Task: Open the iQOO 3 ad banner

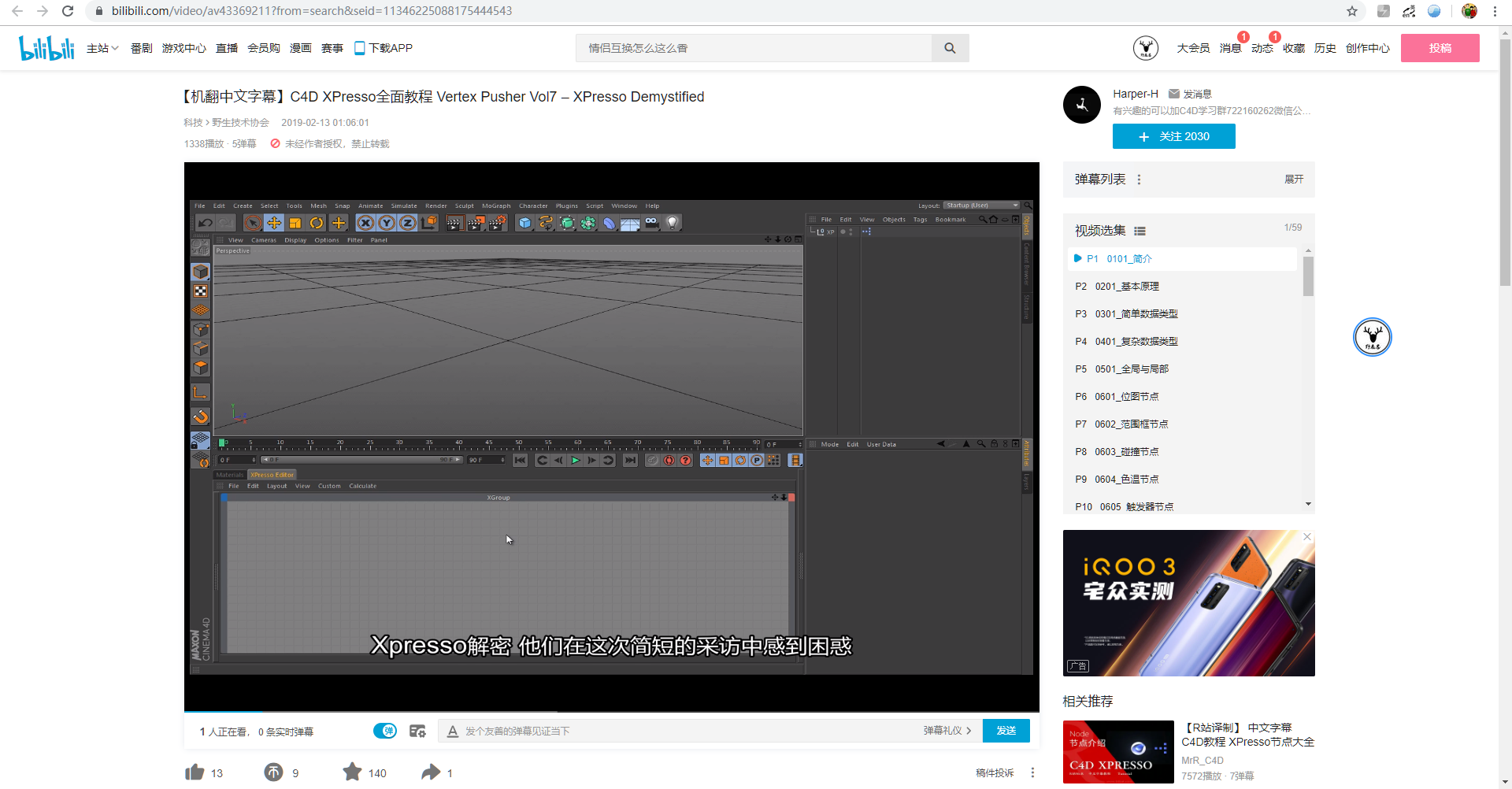Action: [x=1189, y=603]
